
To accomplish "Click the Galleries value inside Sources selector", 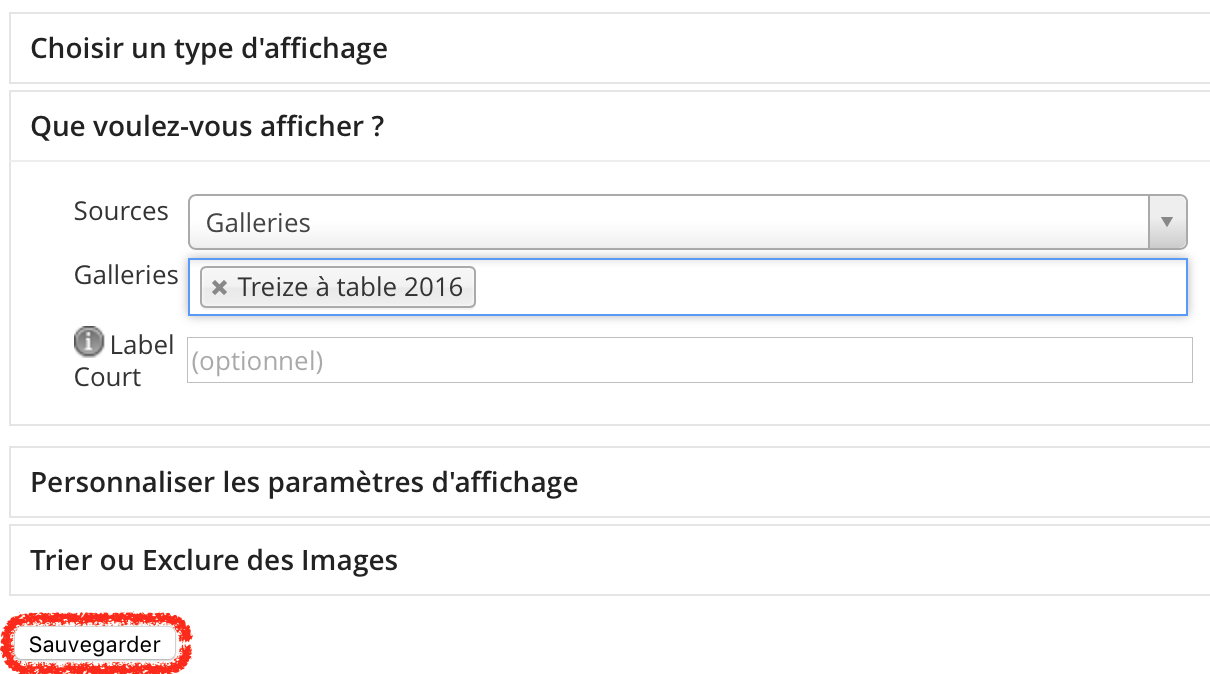I will [258, 223].
